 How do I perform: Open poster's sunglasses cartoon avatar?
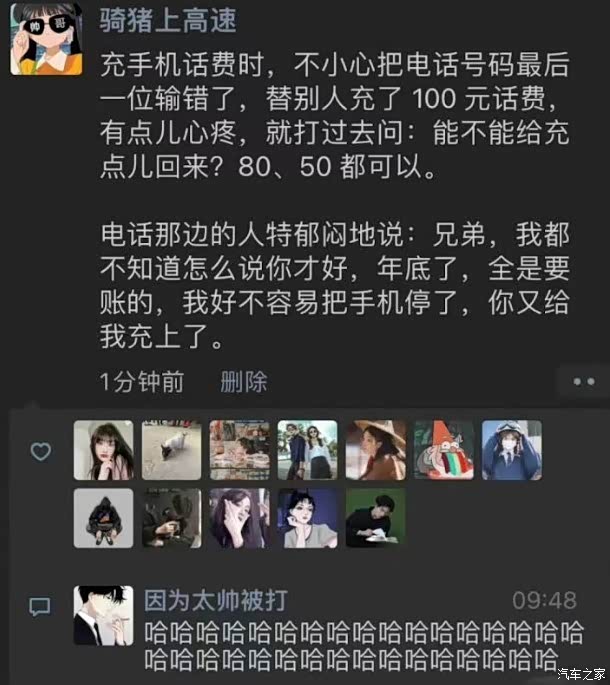click(x=46, y=39)
